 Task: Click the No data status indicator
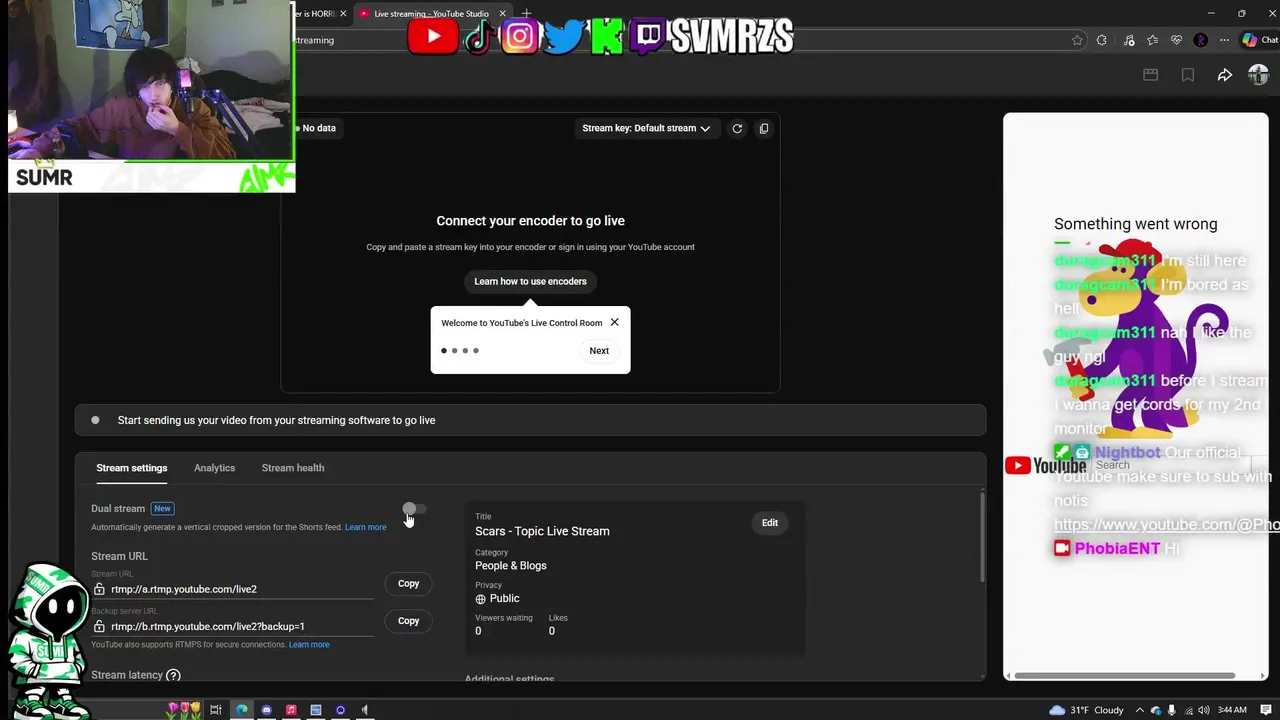(x=315, y=128)
